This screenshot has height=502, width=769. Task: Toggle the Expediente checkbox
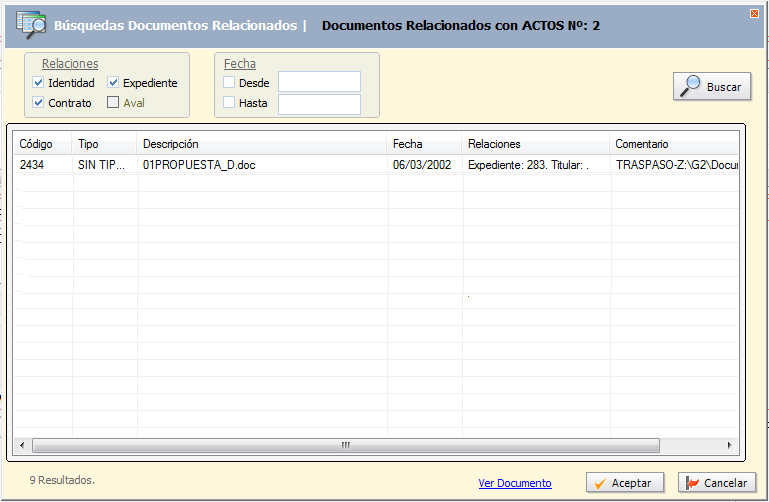(113, 83)
